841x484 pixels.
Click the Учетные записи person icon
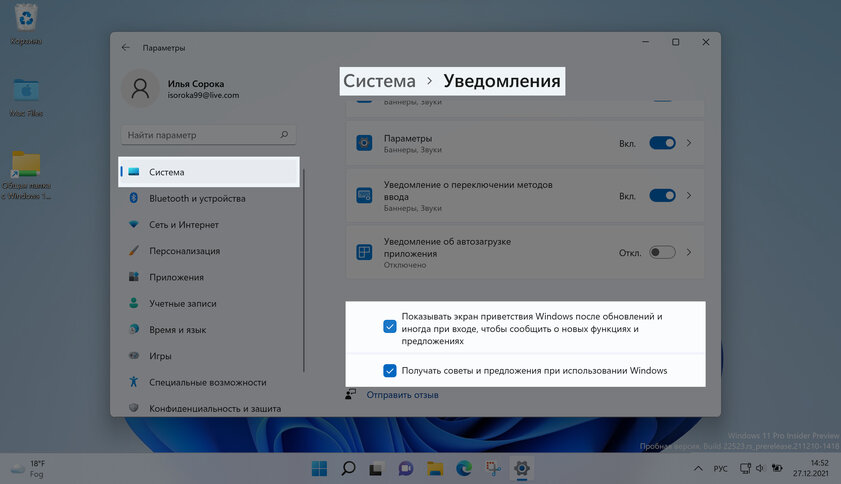click(134, 303)
